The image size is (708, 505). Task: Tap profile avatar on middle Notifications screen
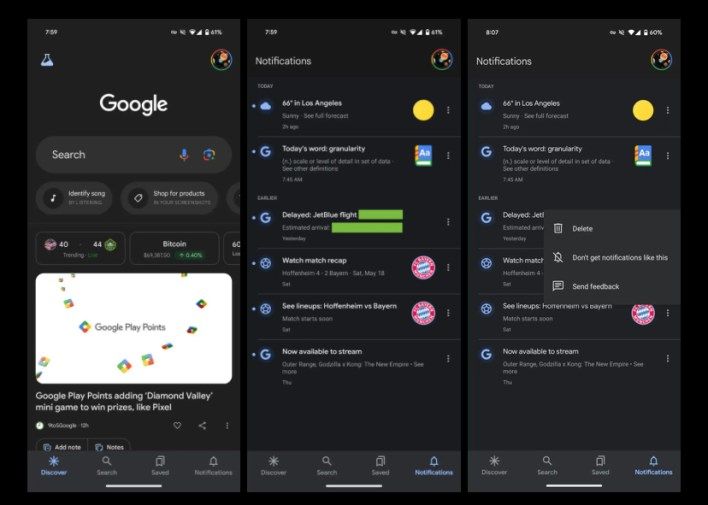coord(442,60)
